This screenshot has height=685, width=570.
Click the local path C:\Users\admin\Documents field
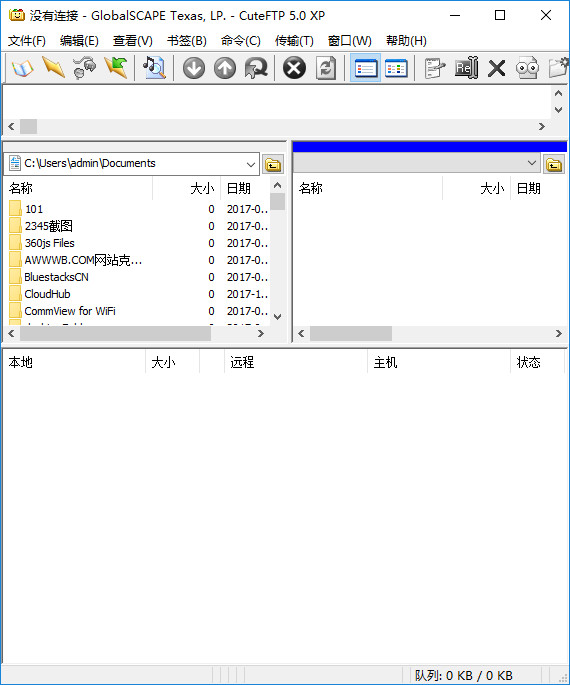click(131, 164)
